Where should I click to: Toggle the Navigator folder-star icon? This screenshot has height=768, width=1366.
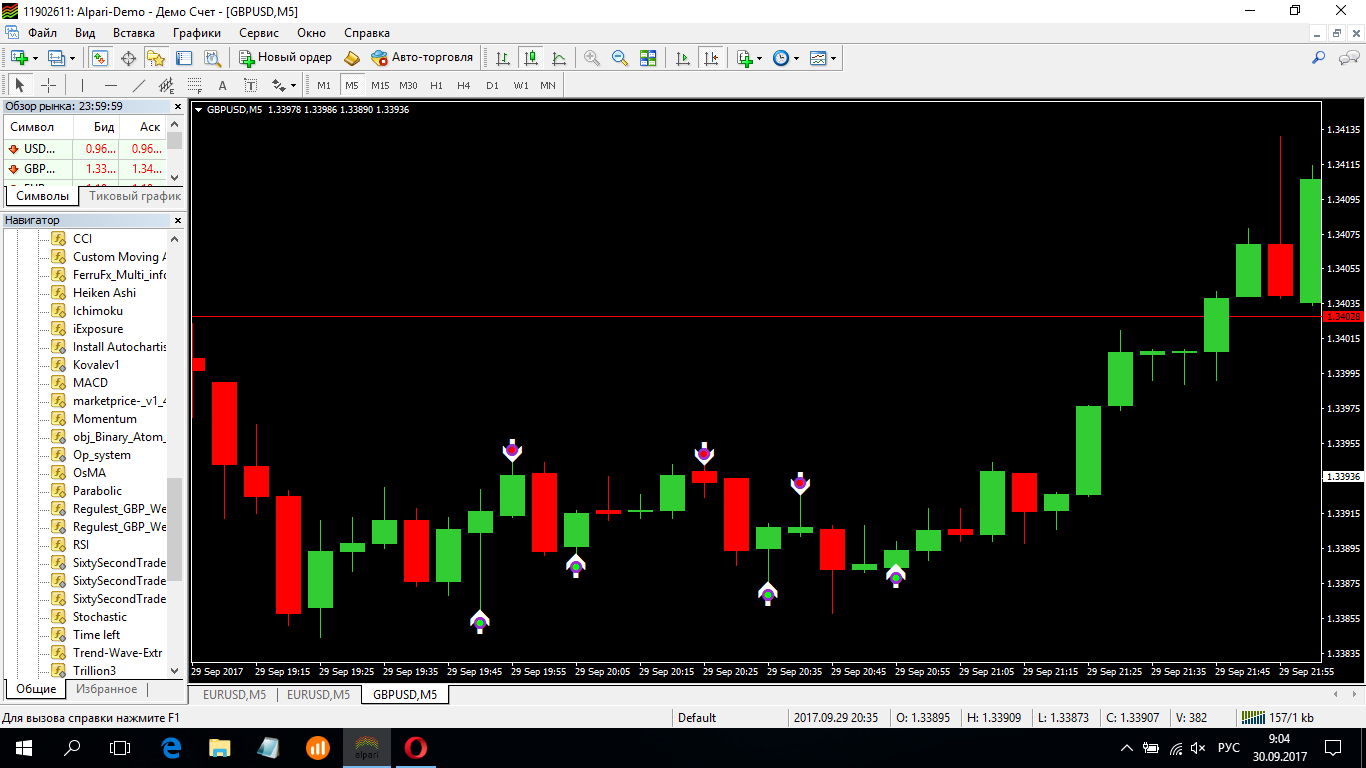pyautogui.click(x=156, y=58)
